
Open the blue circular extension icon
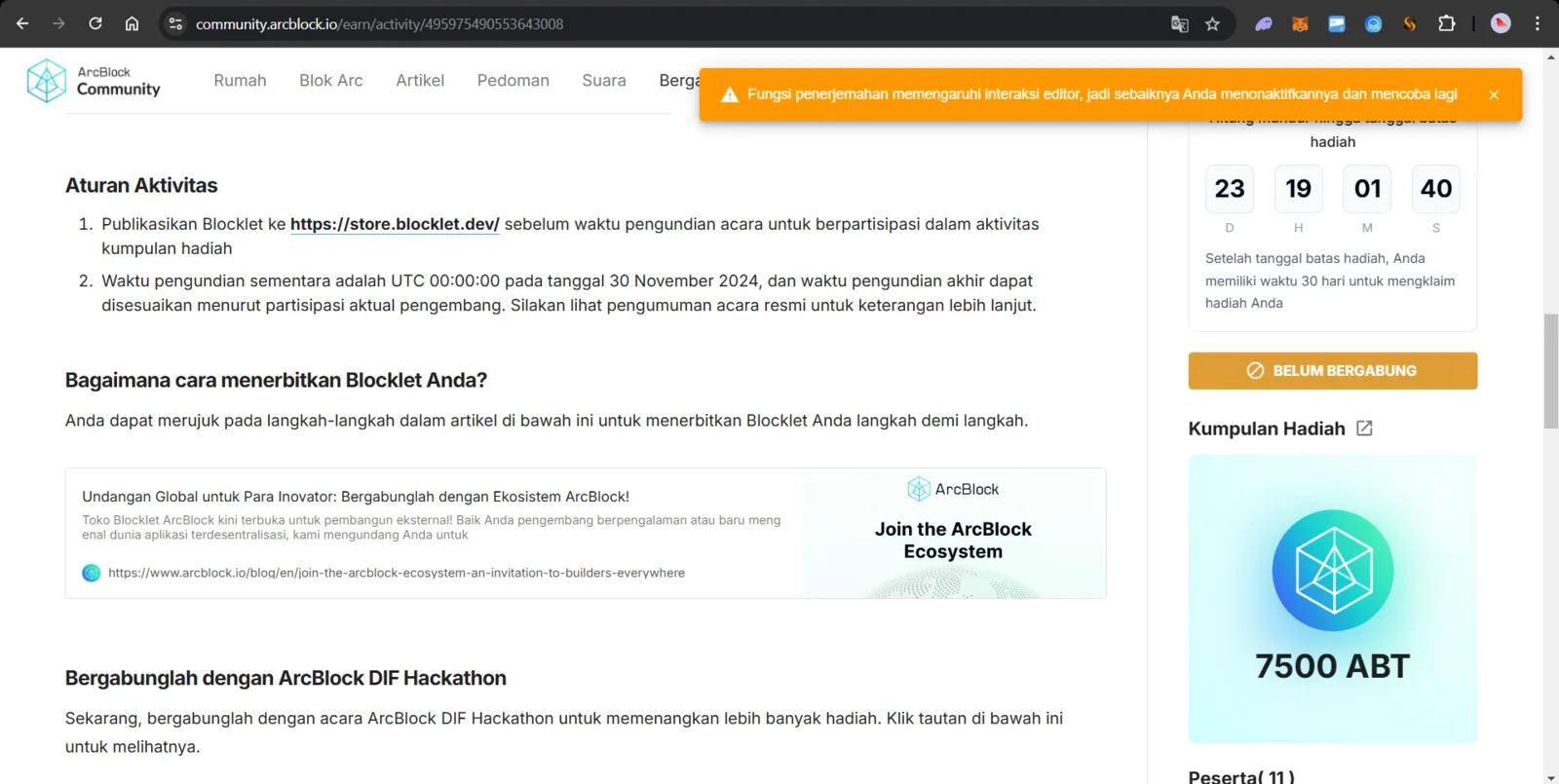point(1373,23)
